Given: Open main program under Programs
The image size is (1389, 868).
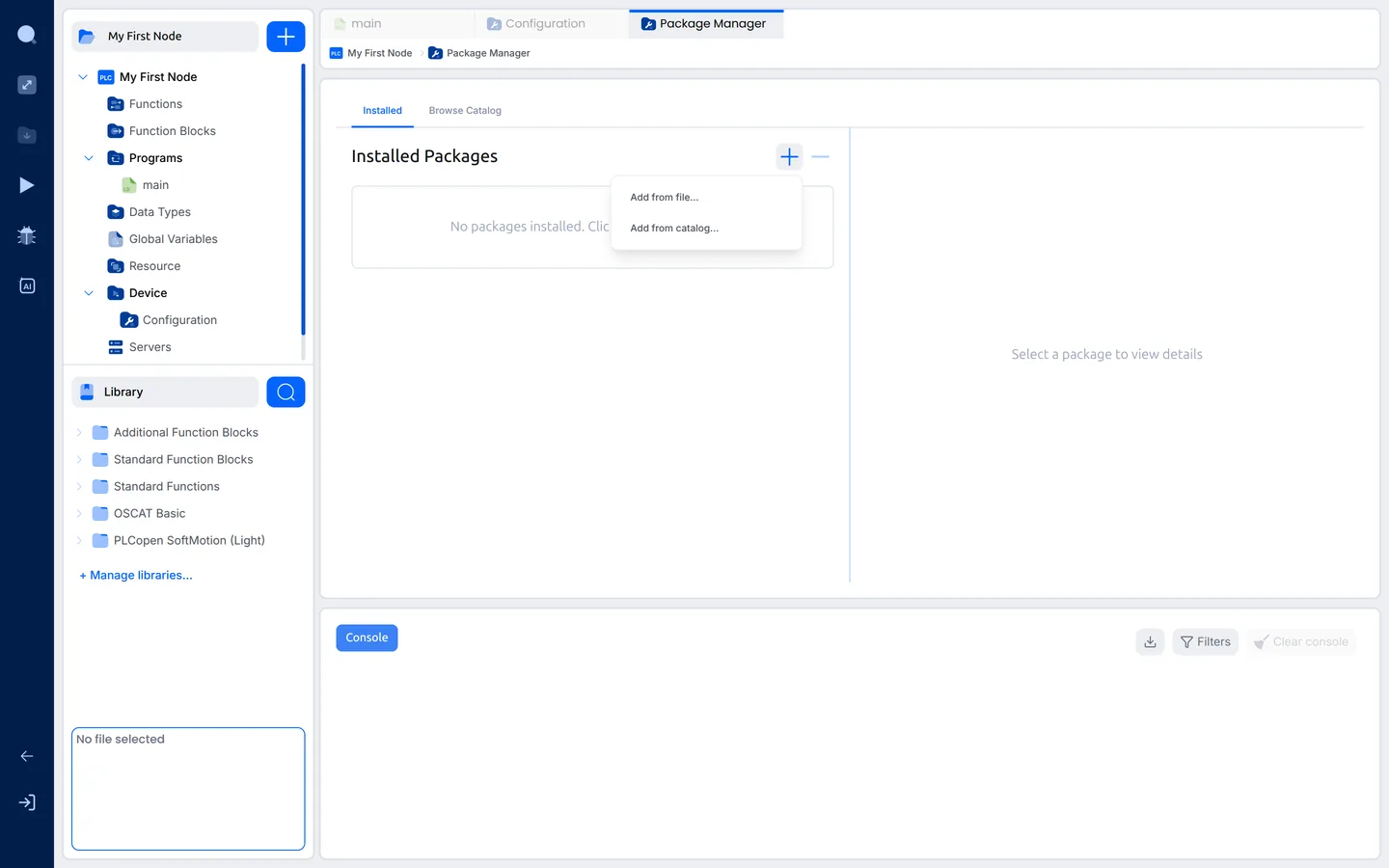Looking at the screenshot, I should [146, 185].
